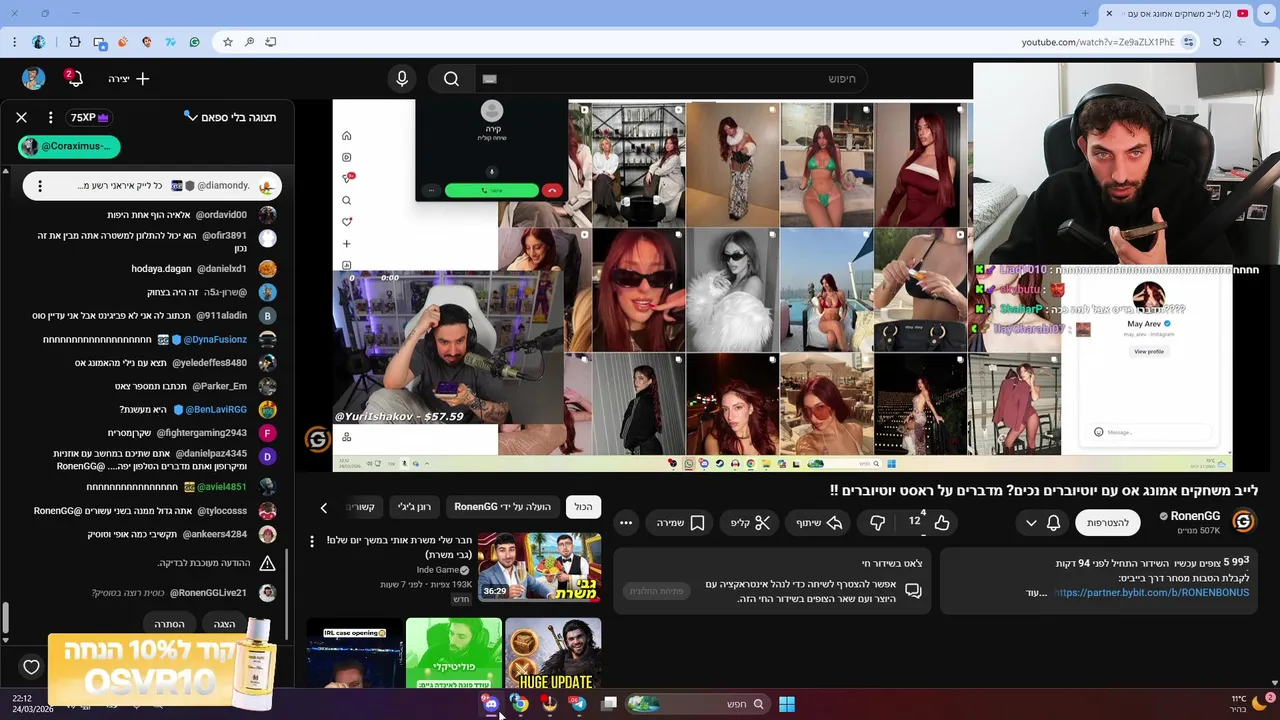Click the youtube.com address bar URL
1280x720 pixels.
[x=1098, y=42]
